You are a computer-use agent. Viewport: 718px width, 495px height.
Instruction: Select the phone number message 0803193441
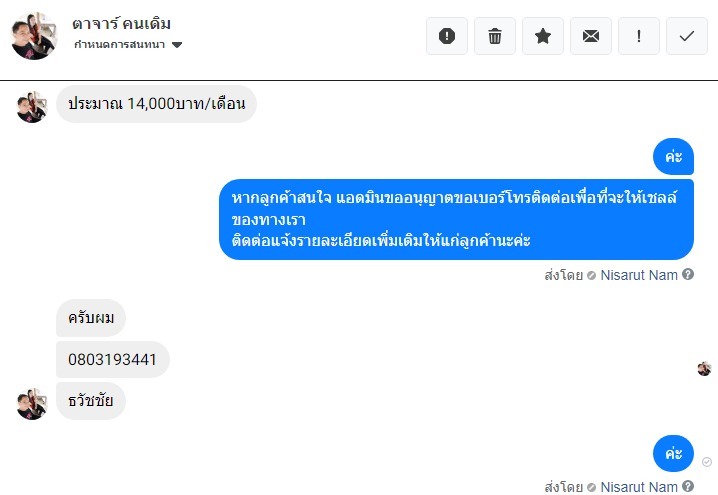click(113, 359)
